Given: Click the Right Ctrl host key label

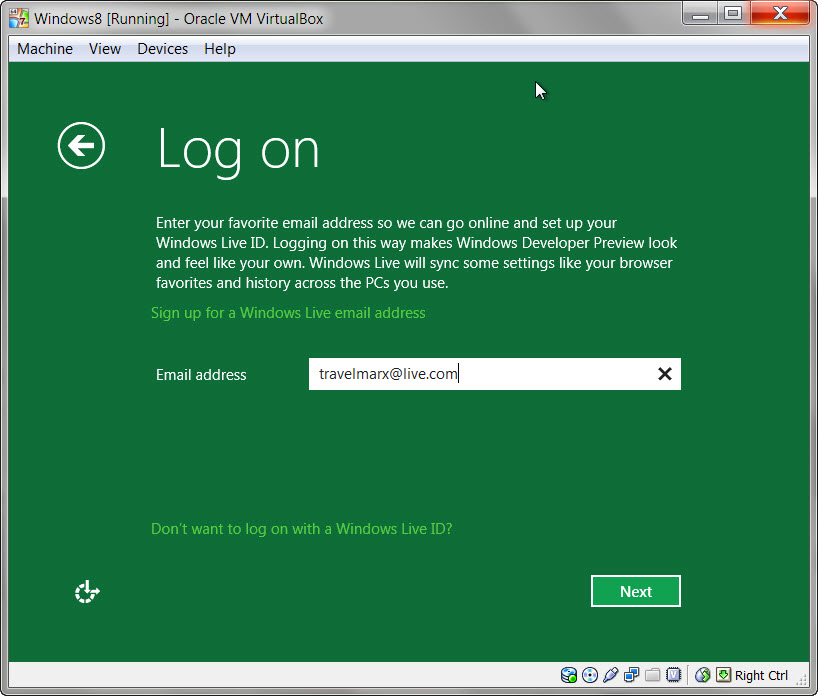Looking at the screenshot, I should [761, 676].
